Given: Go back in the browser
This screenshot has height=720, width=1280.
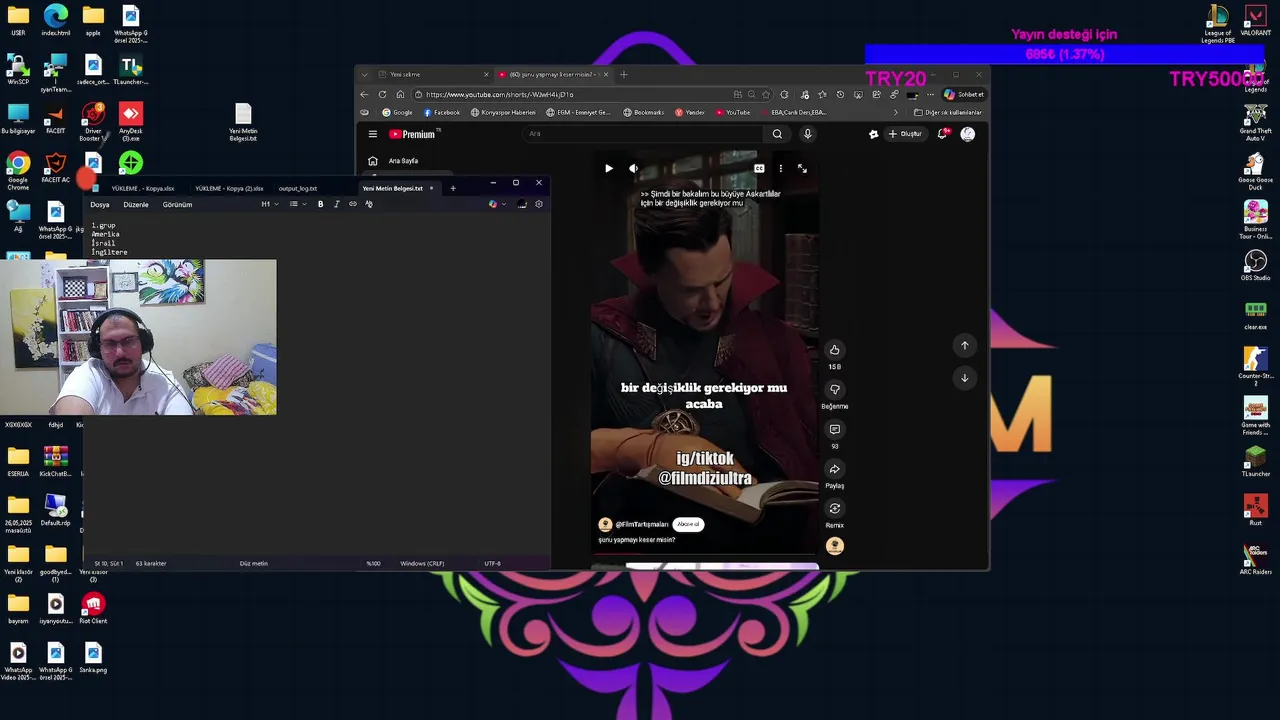Looking at the screenshot, I should pyautogui.click(x=364, y=95).
